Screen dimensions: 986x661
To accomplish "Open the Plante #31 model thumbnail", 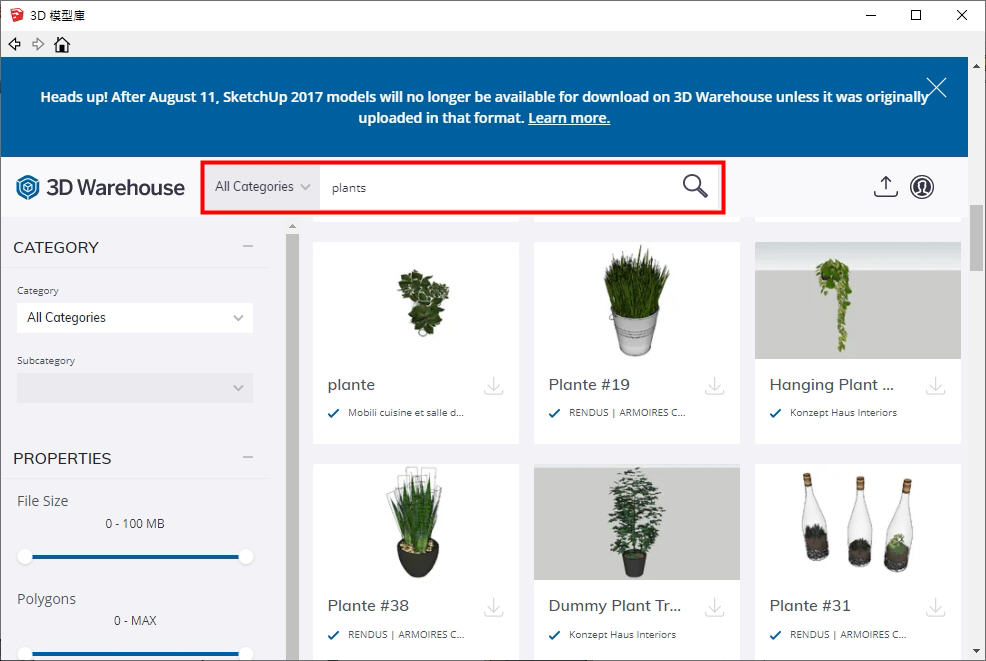I will point(858,522).
